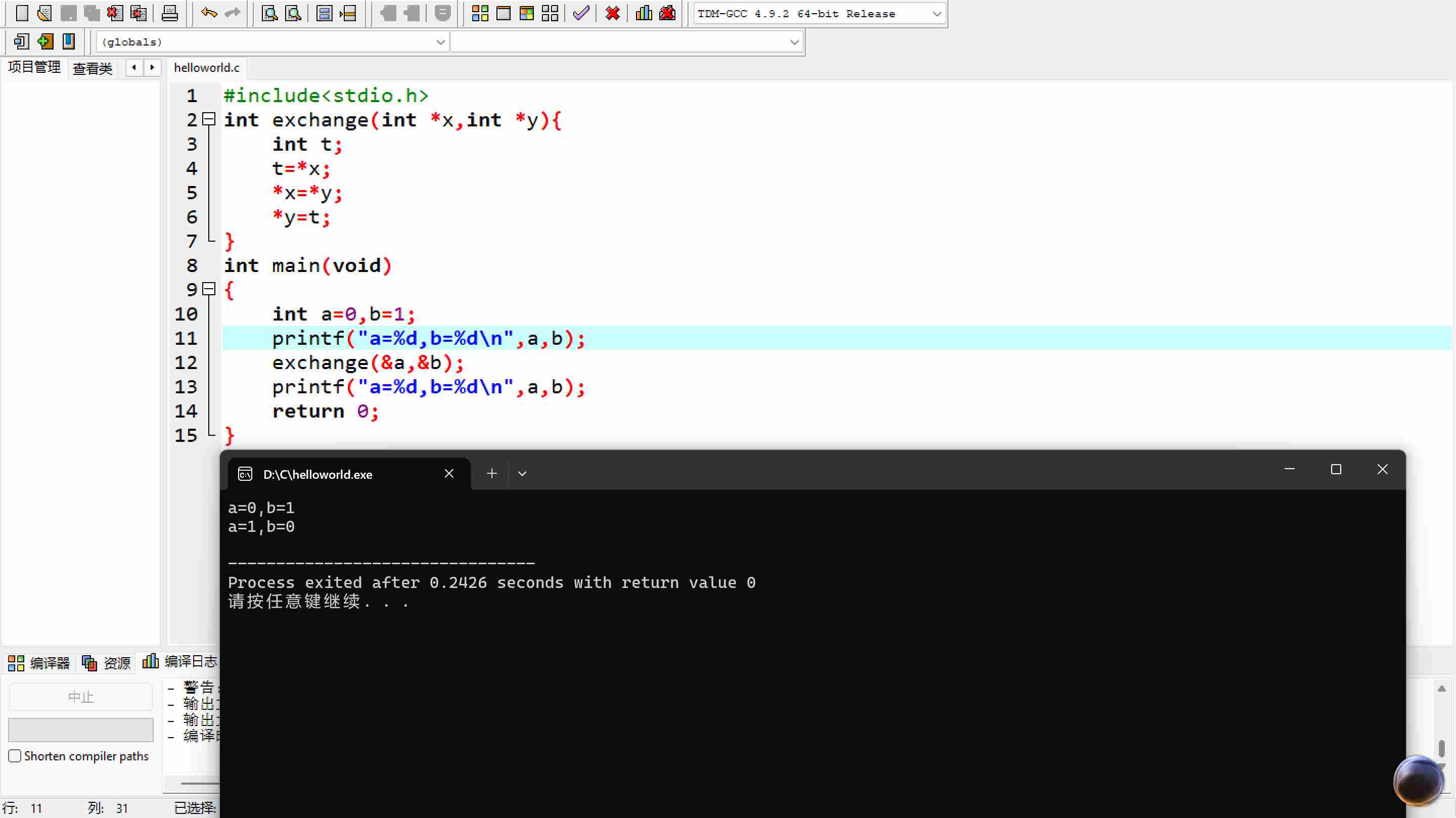This screenshot has width=1456, height=818.
Task: Open the profile analysis bar-chart icon
Action: point(644,13)
